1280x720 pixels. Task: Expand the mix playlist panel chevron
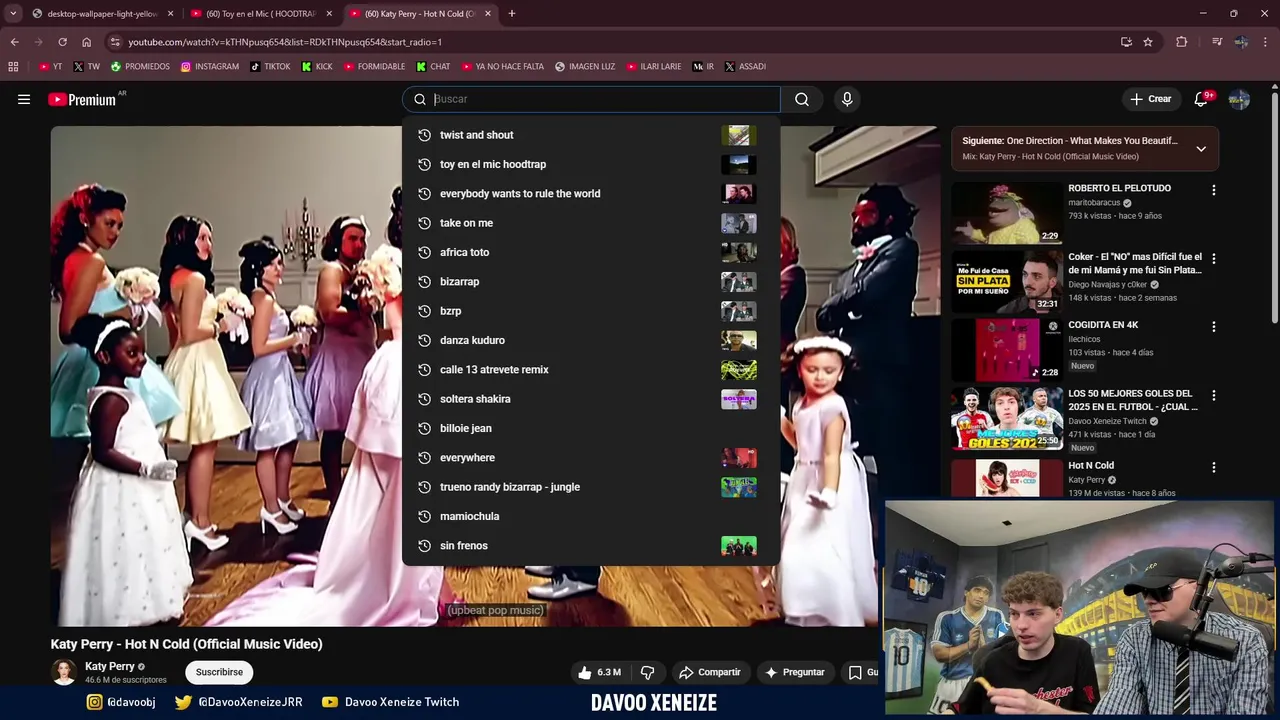(x=1201, y=149)
